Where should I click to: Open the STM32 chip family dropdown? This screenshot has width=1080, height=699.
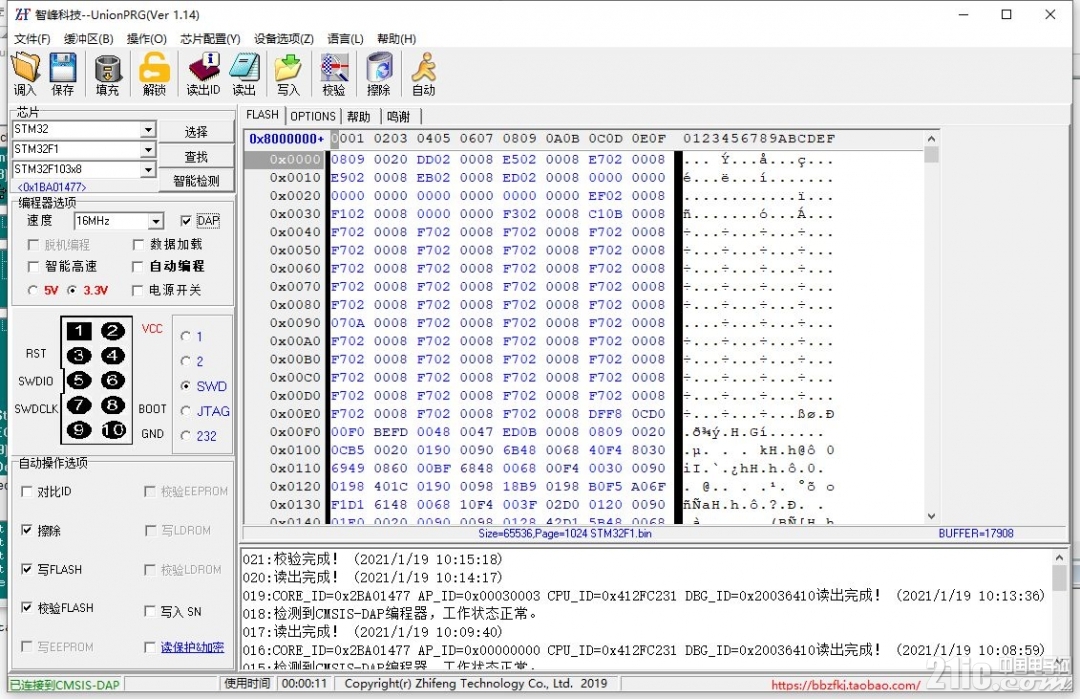(x=148, y=129)
